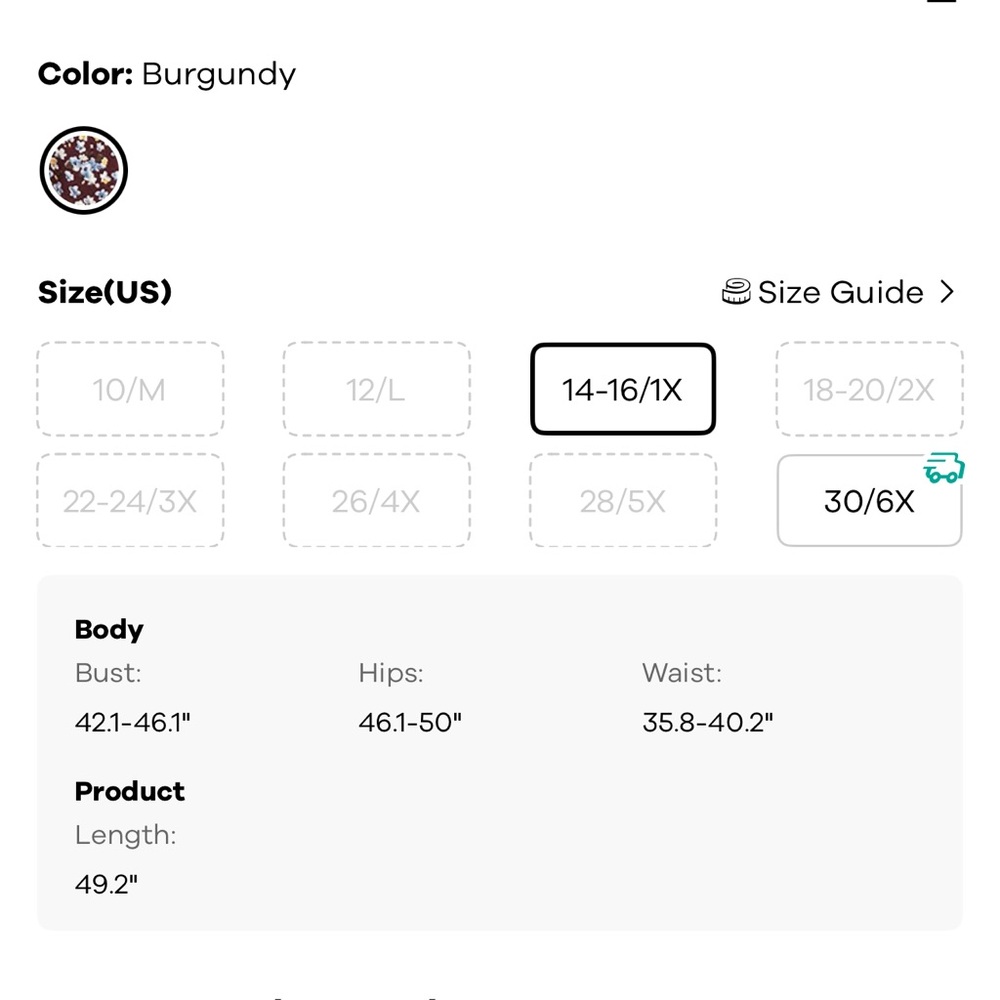
Task: Click the Size(US) heading
Action: point(105,292)
